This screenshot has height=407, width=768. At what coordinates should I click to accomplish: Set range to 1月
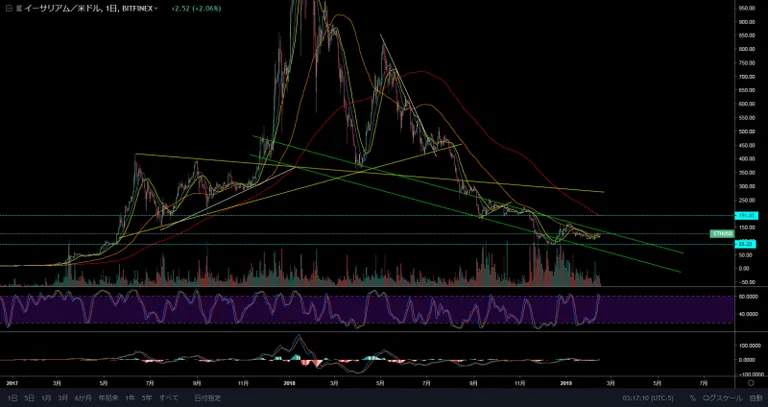(x=47, y=398)
